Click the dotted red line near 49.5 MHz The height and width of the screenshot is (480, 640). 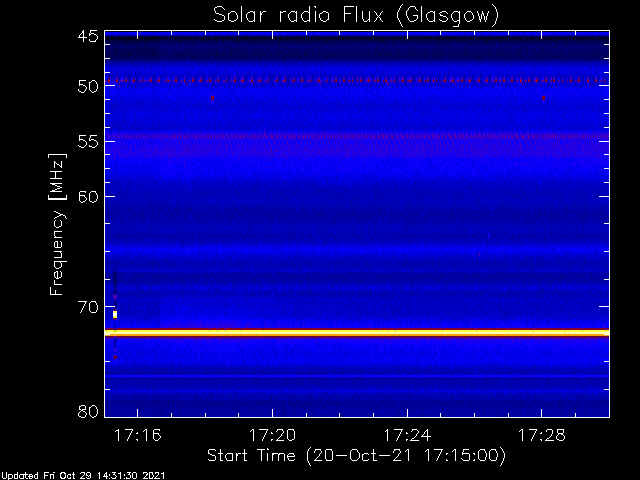click(357, 80)
